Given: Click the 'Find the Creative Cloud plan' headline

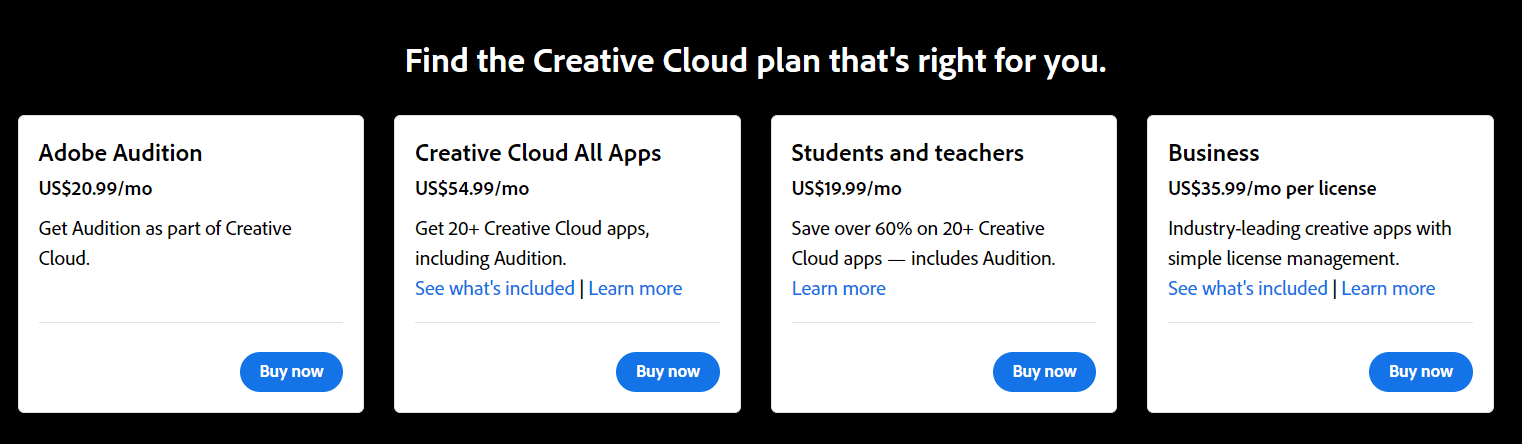Looking at the screenshot, I should coord(756,61).
